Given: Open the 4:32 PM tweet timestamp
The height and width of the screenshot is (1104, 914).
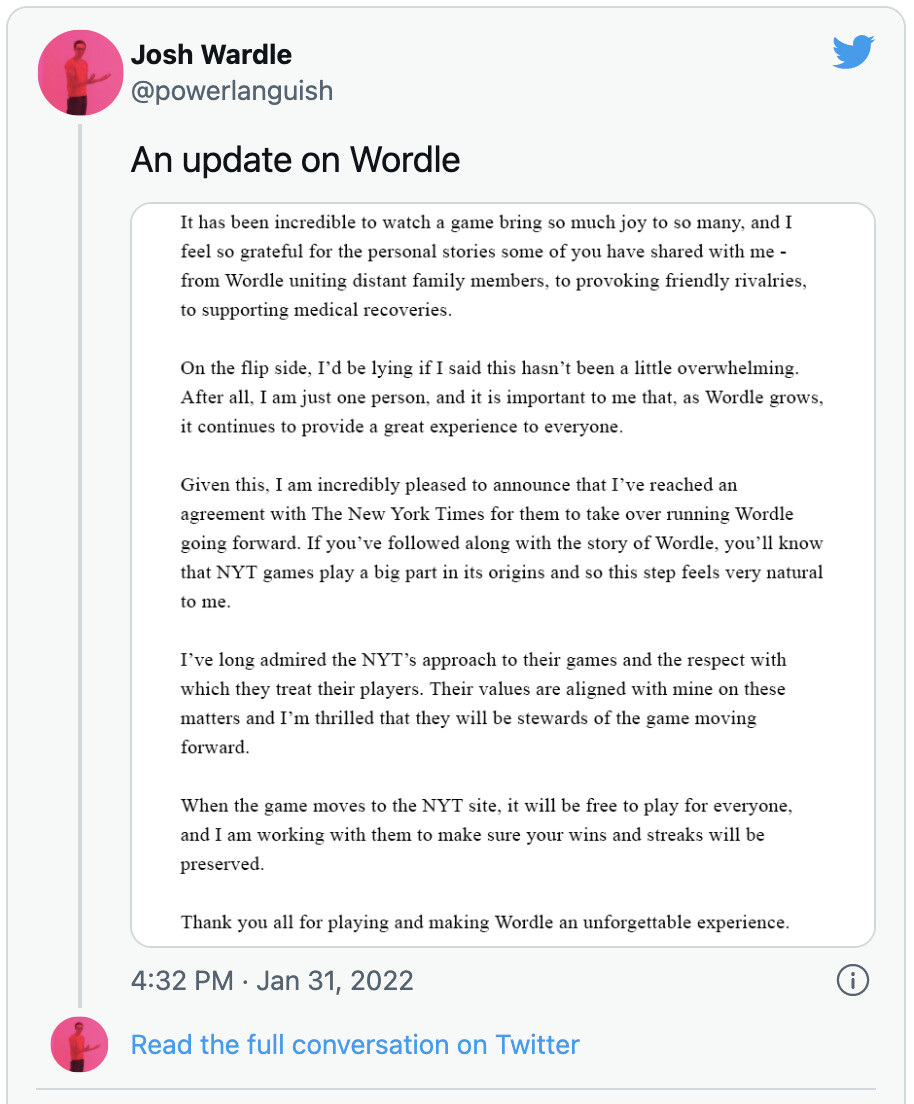Looking at the screenshot, I should click(182, 980).
